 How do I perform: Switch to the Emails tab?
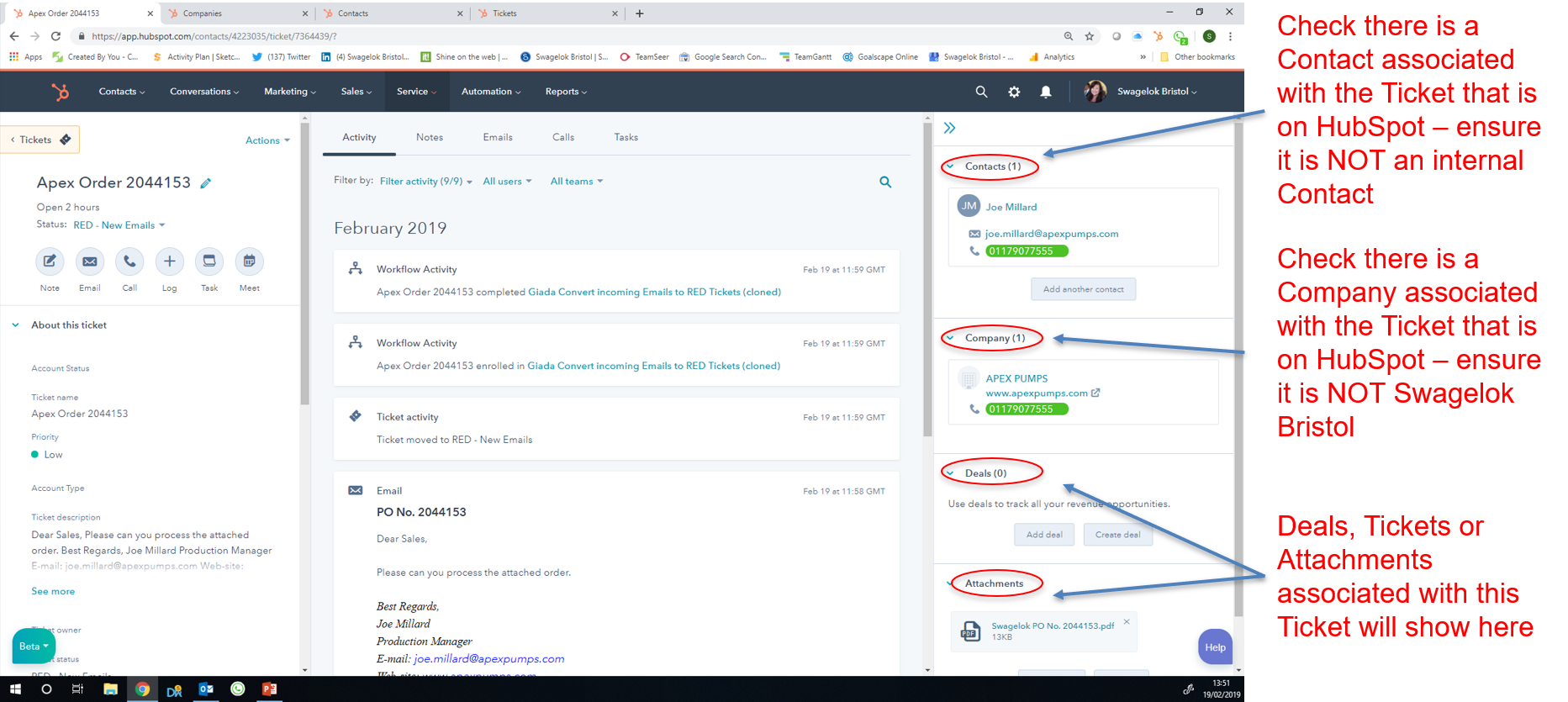pos(498,137)
